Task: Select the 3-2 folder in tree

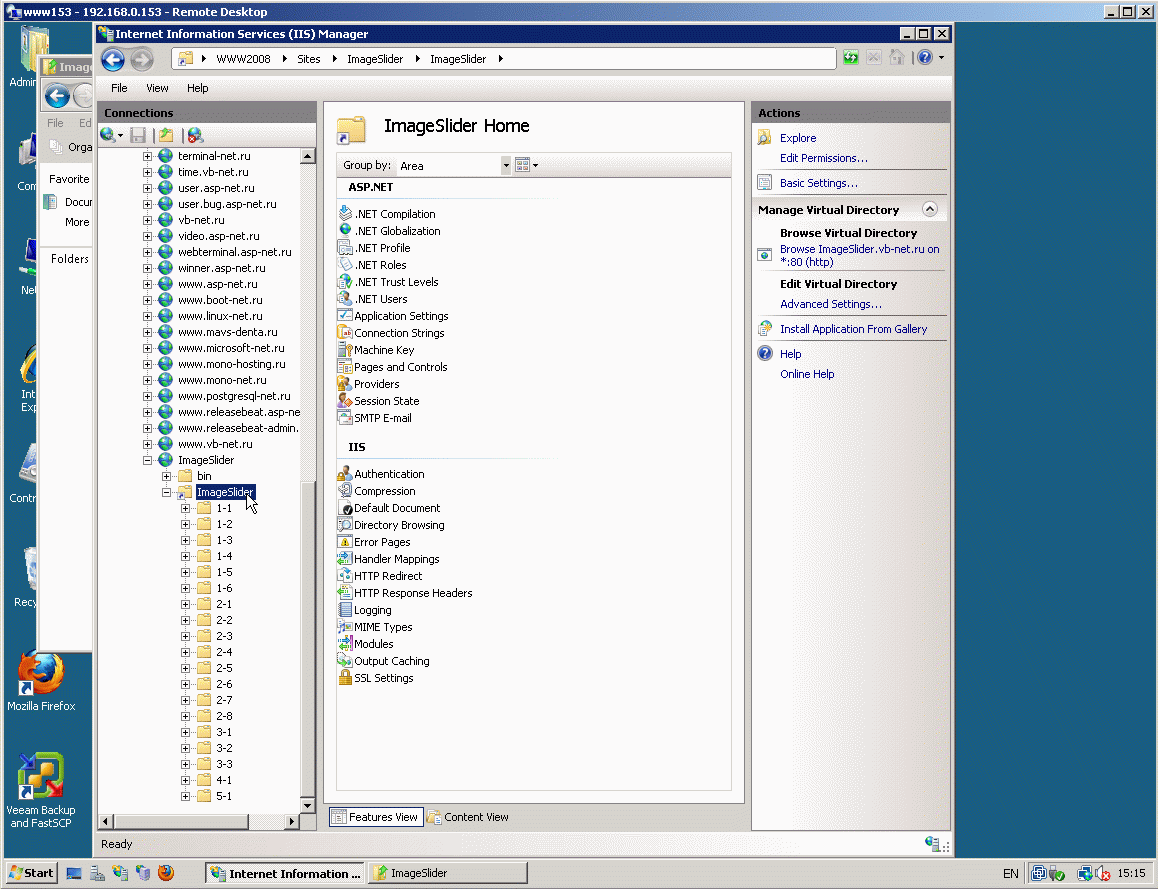Action: pos(224,748)
